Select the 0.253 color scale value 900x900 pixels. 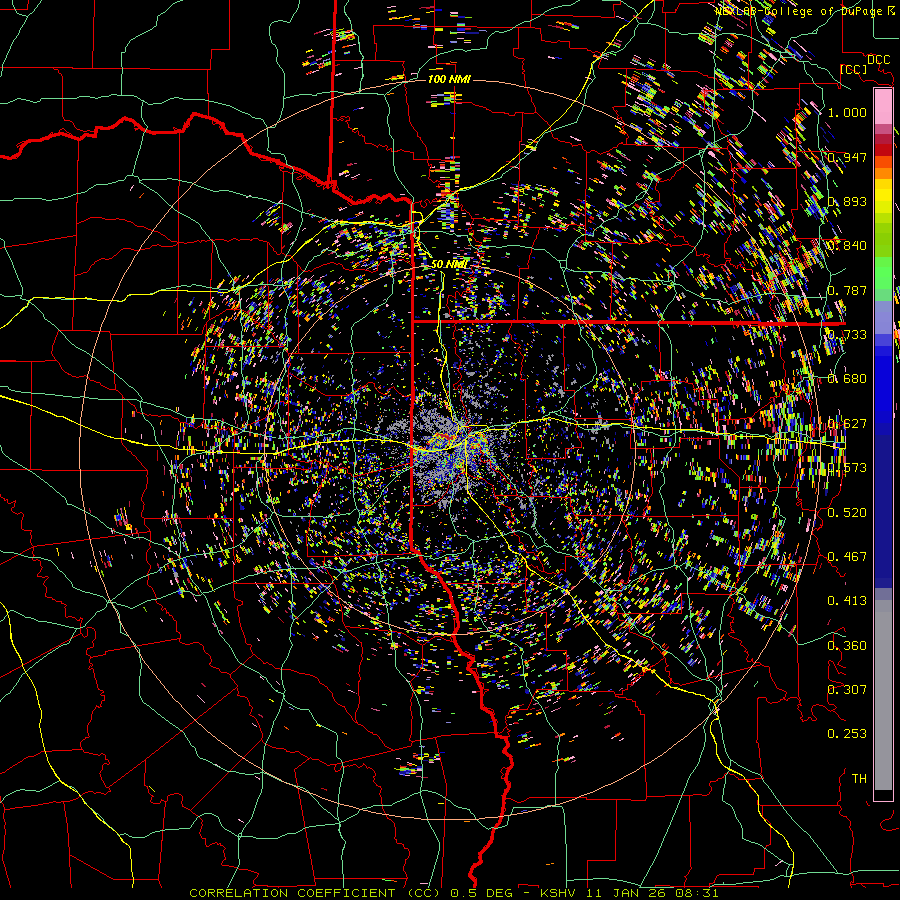tap(847, 734)
